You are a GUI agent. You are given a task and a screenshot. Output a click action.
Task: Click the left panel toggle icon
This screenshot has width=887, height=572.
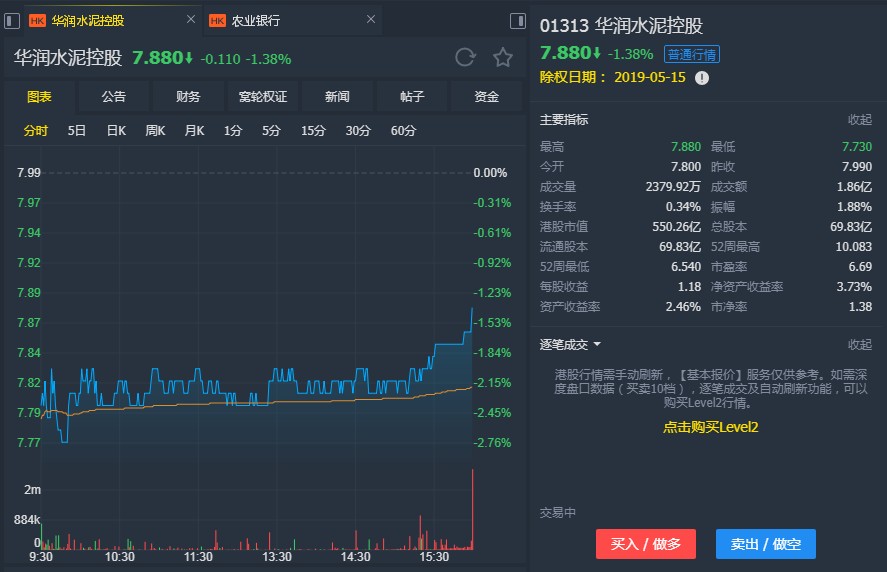point(13,20)
